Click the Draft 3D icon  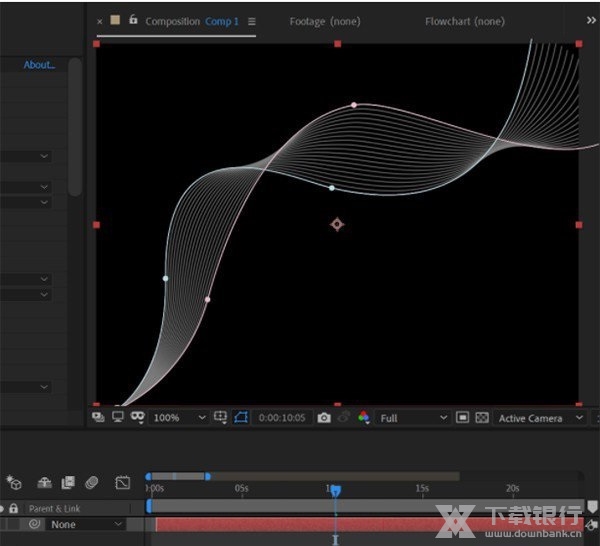[14, 483]
